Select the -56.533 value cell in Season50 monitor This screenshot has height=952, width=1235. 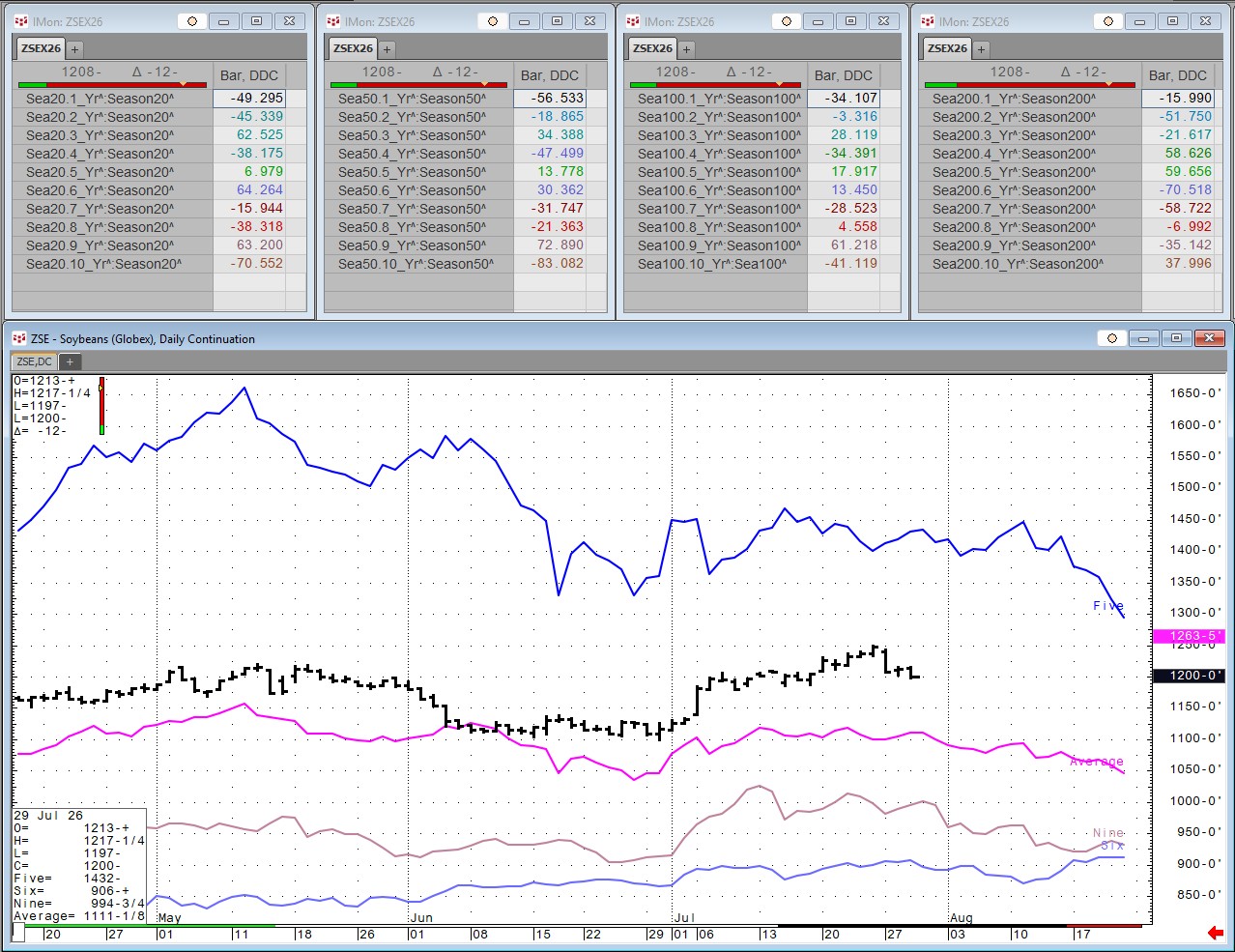tap(550, 99)
